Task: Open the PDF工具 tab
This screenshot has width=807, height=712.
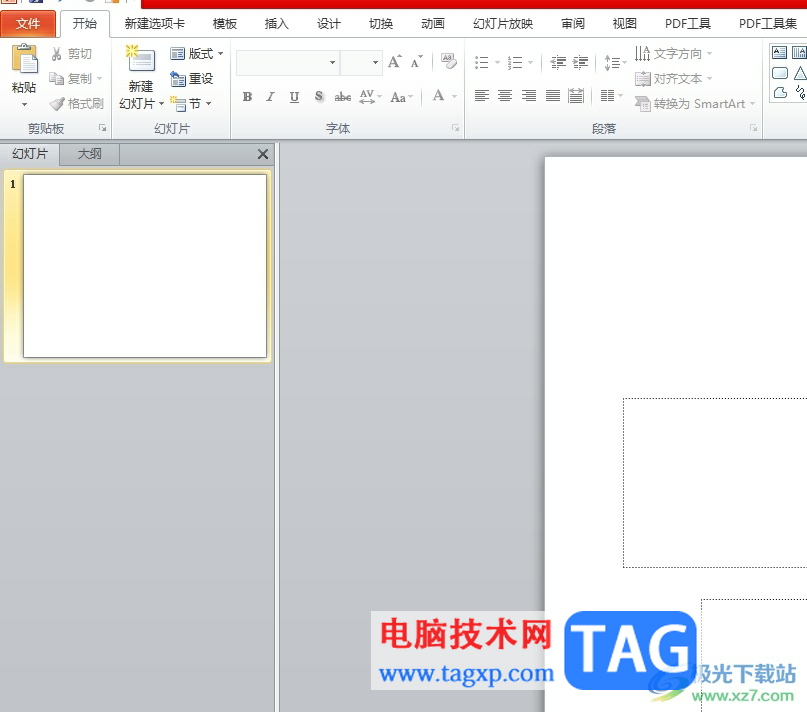Action: tap(688, 24)
